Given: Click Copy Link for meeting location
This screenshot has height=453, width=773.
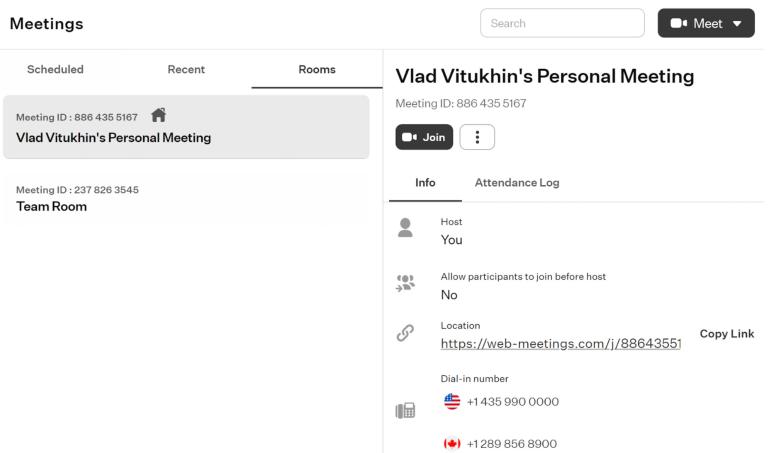Looking at the screenshot, I should pos(727,334).
